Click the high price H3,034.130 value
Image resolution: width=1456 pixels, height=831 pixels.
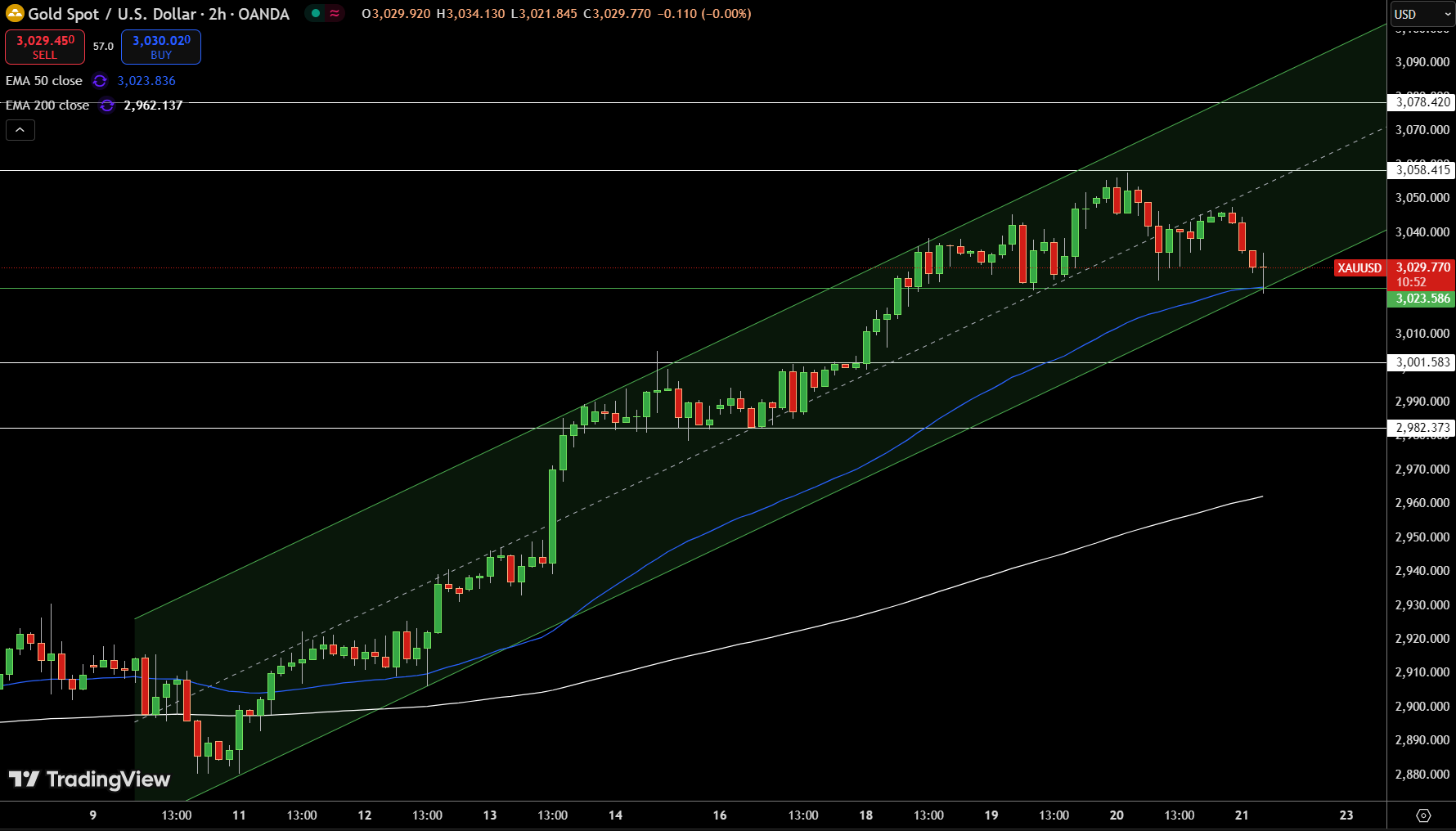coord(470,14)
